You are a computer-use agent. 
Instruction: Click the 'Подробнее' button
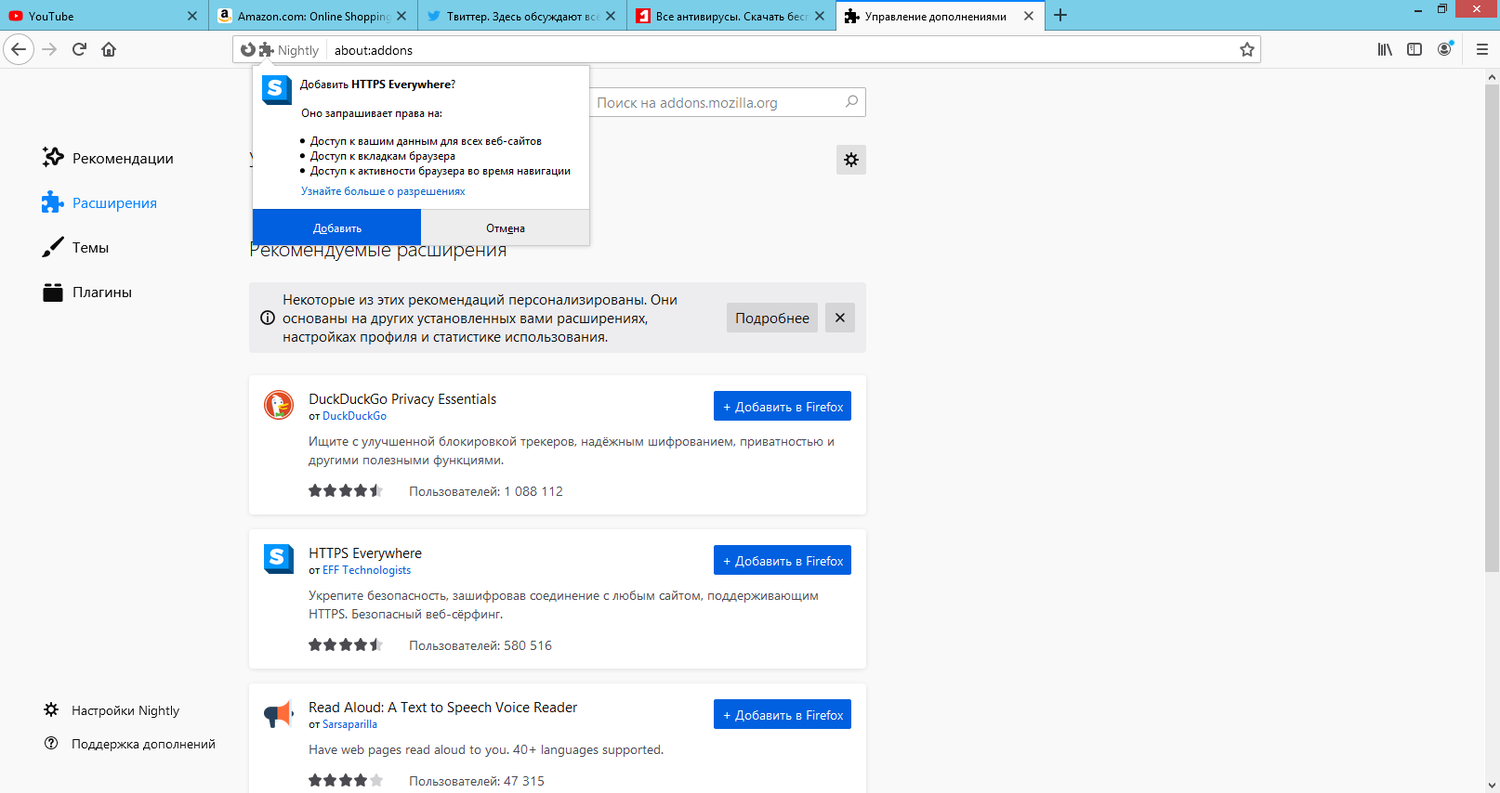[x=772, y=318]
